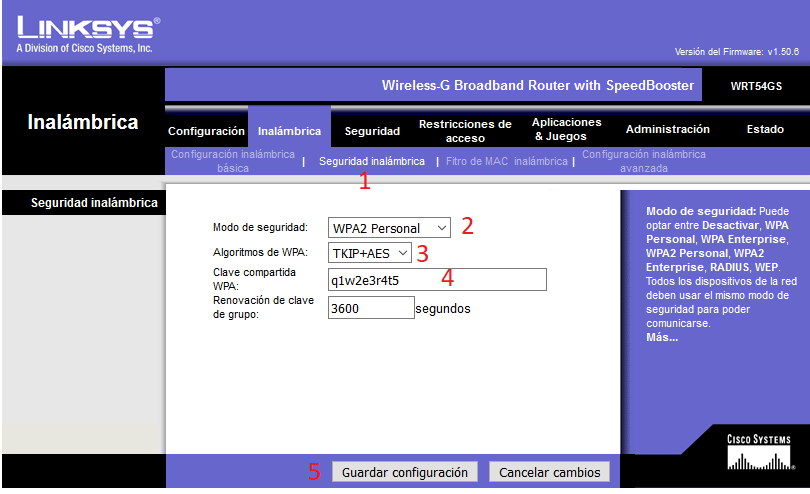Image resolution: width=810 pixels, height=494 pixels.
Task: Open Configuración inalámbrica básica subtab
Action: [232, 161]
